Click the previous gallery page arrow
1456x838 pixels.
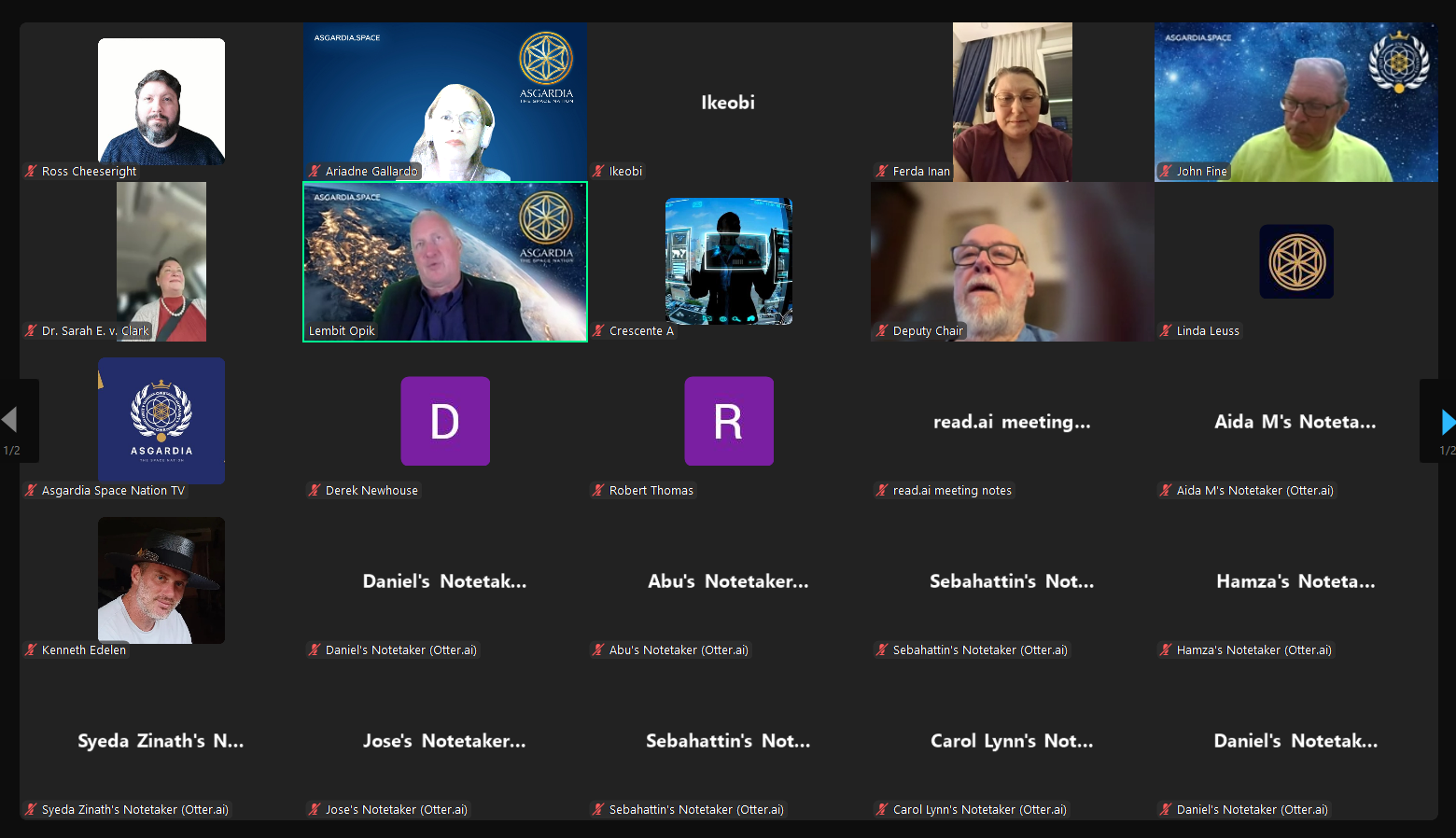tap(10, 420)
